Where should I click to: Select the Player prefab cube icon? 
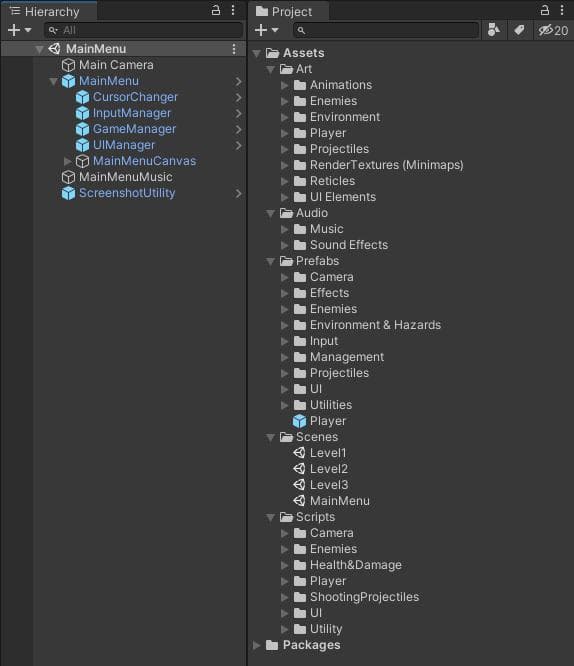(x=300, y=421)
